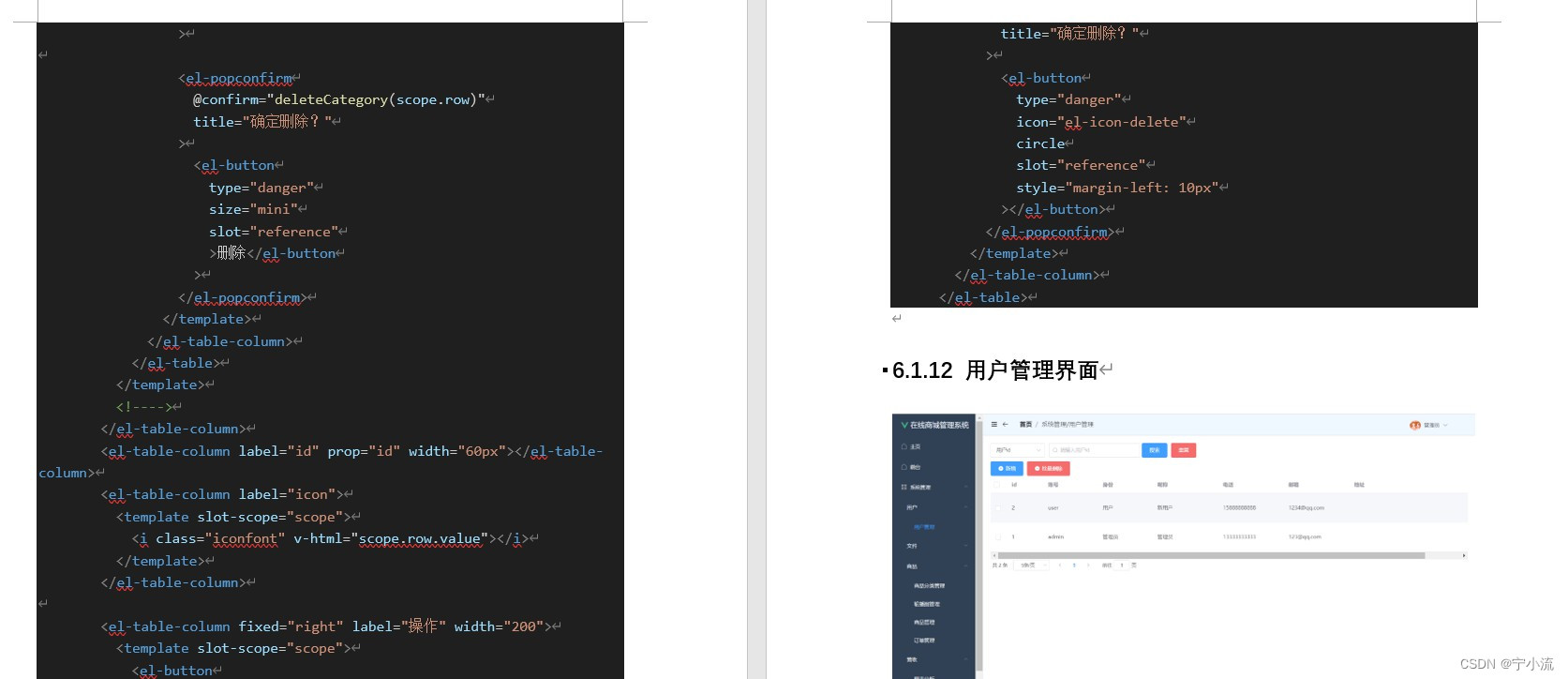
Task: Click the previous page arrow in pagination
Action: pos(1060,565)
